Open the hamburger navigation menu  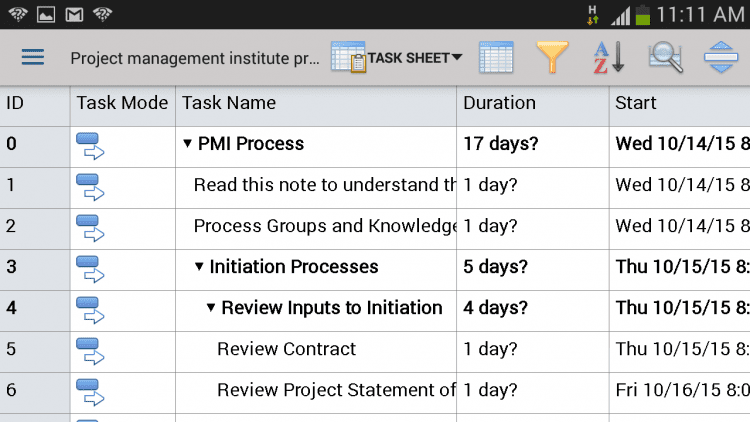point(33,57)
